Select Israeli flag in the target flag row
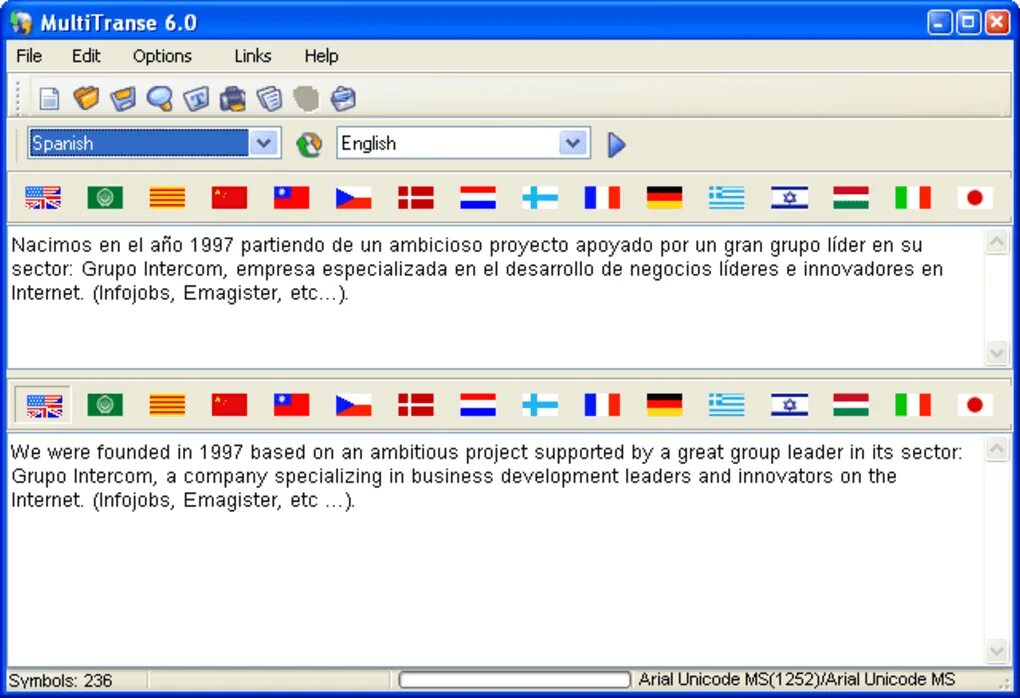Screen dimensions: 1020x698 pyautogui.click(x=789, y=405)
